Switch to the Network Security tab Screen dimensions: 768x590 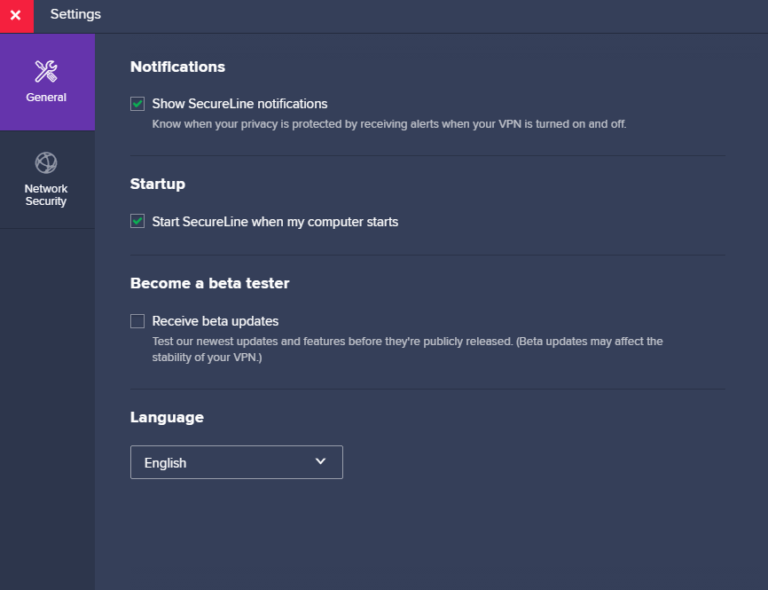[x=47, y=179]
